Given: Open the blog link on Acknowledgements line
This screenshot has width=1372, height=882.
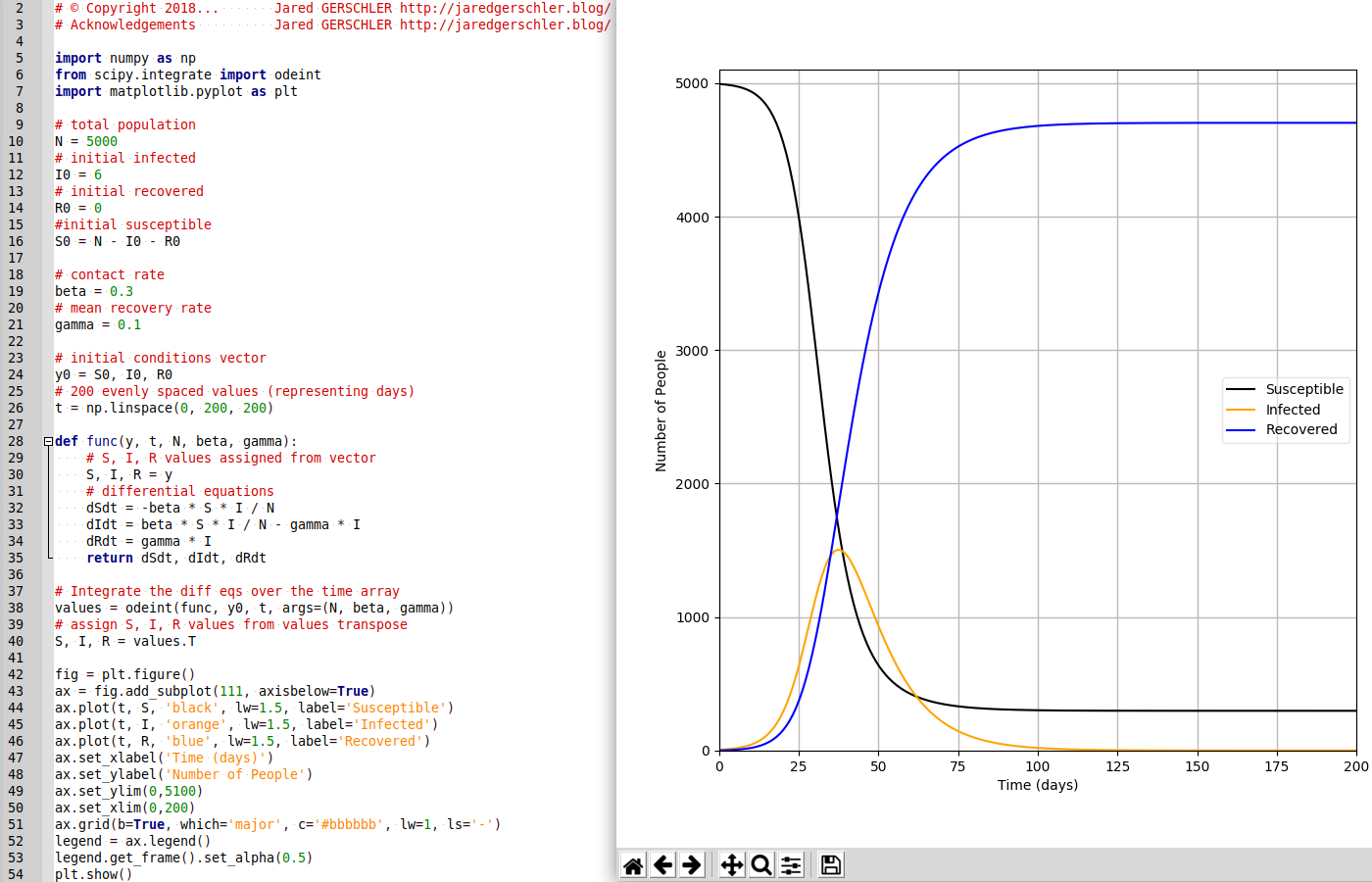Looking at the screenshot, I should [x=505, y=24].
